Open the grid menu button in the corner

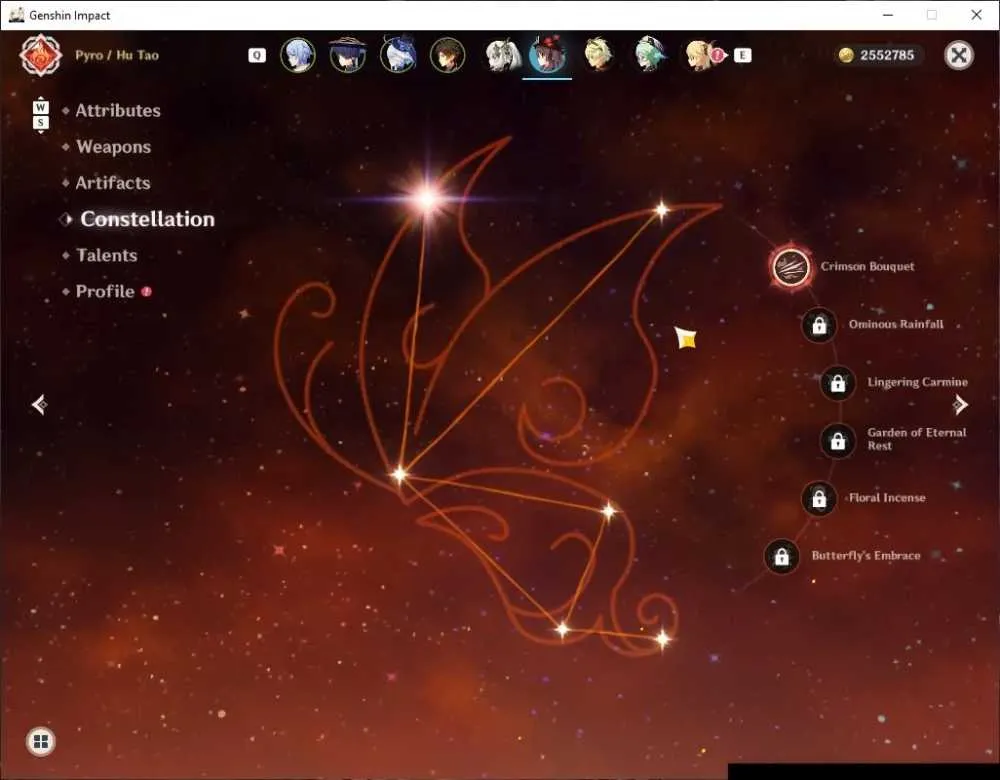[x=41, y=741]
